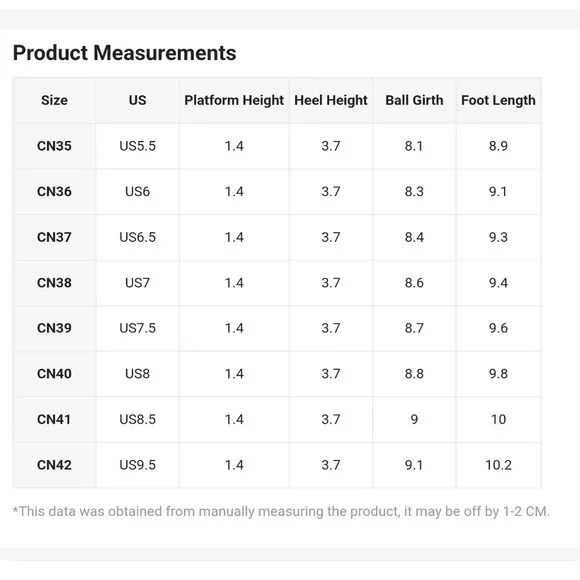
Task: Click the Product Measurements heading
Action: coord(124,53)
